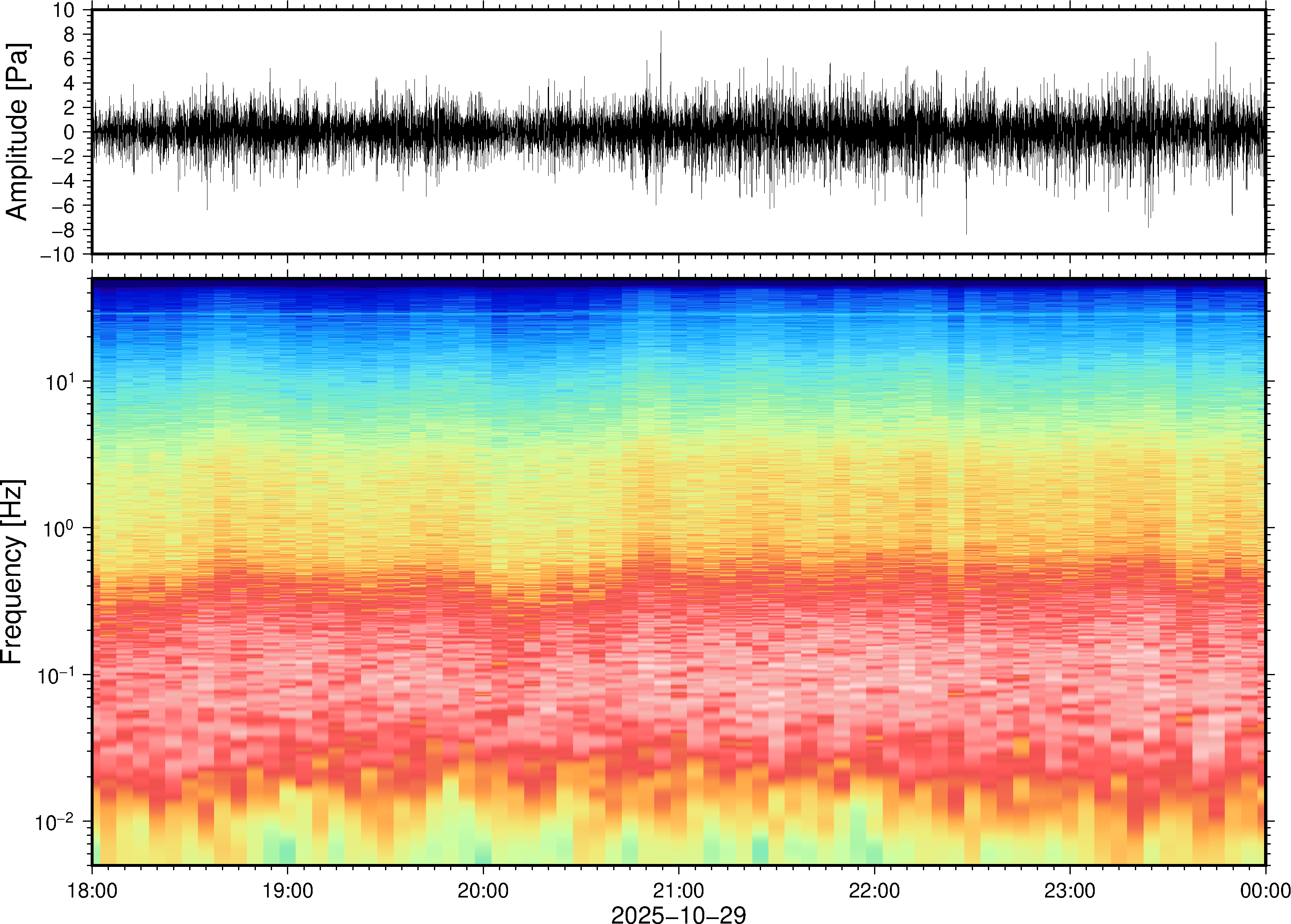Click the 10^1 frequency tick label
The height and width of the screenshot is (924, 1291).
59,382
